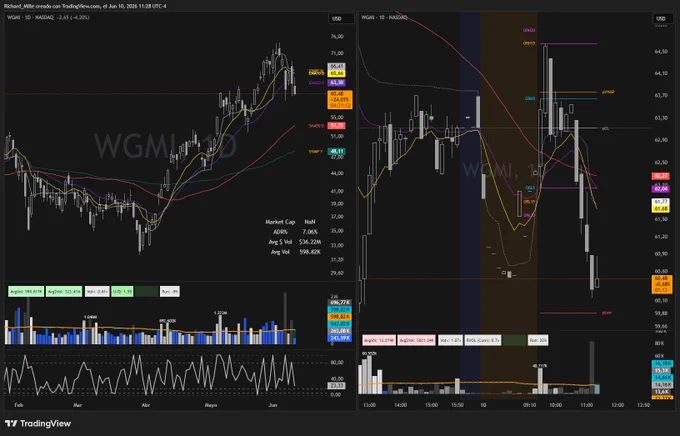The height and width of the screenshot is (436, 680).
Task: Click the Run badge on the daily volume pane
Action: [170, 292]
